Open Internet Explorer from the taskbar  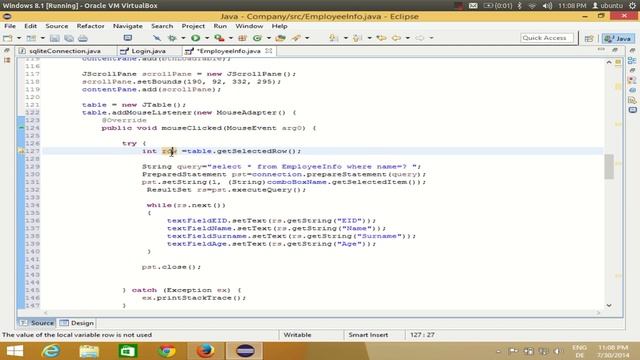tap(51, 351)
